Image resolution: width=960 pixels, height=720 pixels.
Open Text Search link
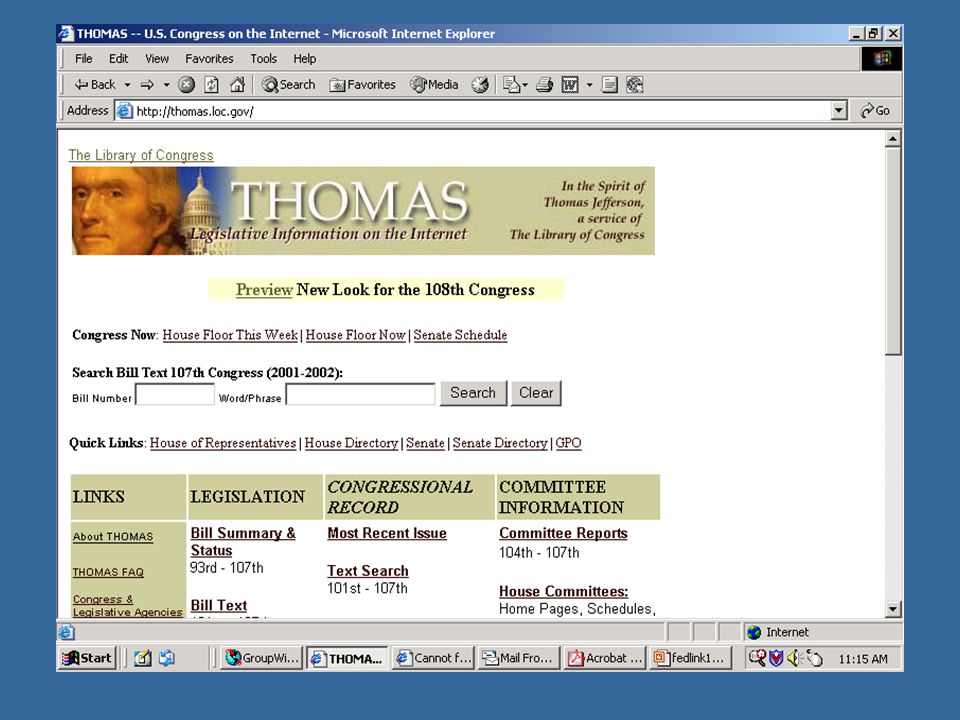pos(367,571)
